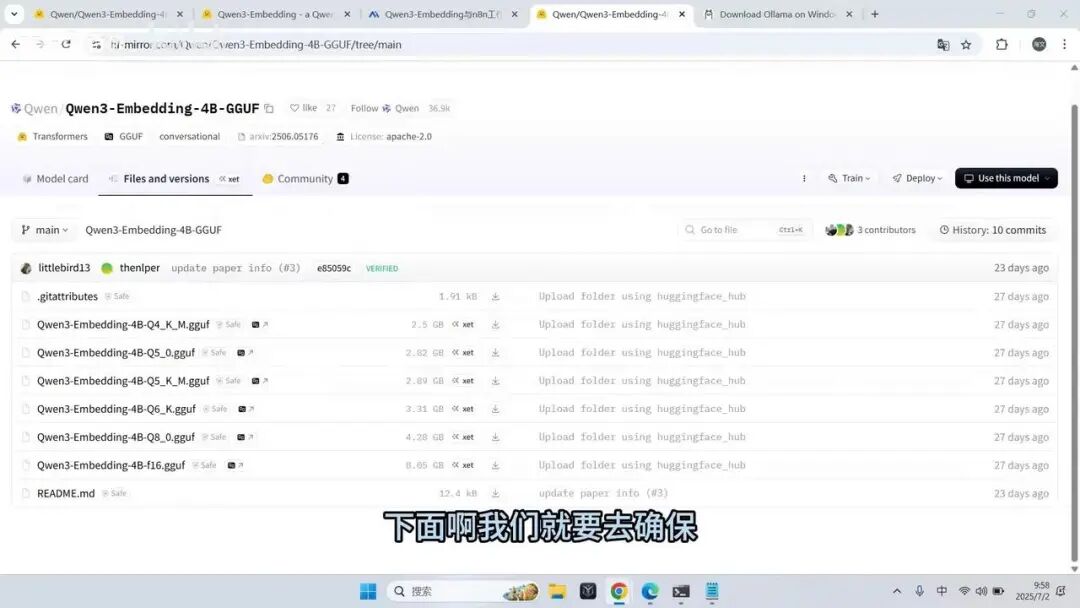Screen dimensions: 1080x608
Task: Download Qwen3-Embedding-4B-Q8_0.gguf
Action: click(x=495, y=437)
